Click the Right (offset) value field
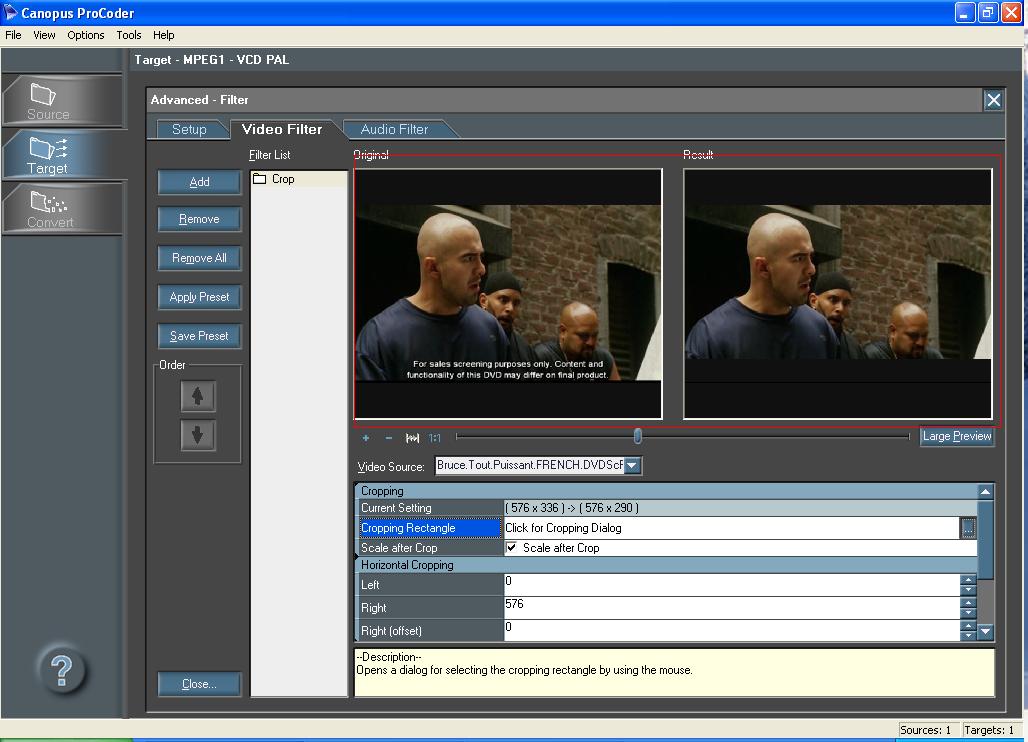 [732, 631]
